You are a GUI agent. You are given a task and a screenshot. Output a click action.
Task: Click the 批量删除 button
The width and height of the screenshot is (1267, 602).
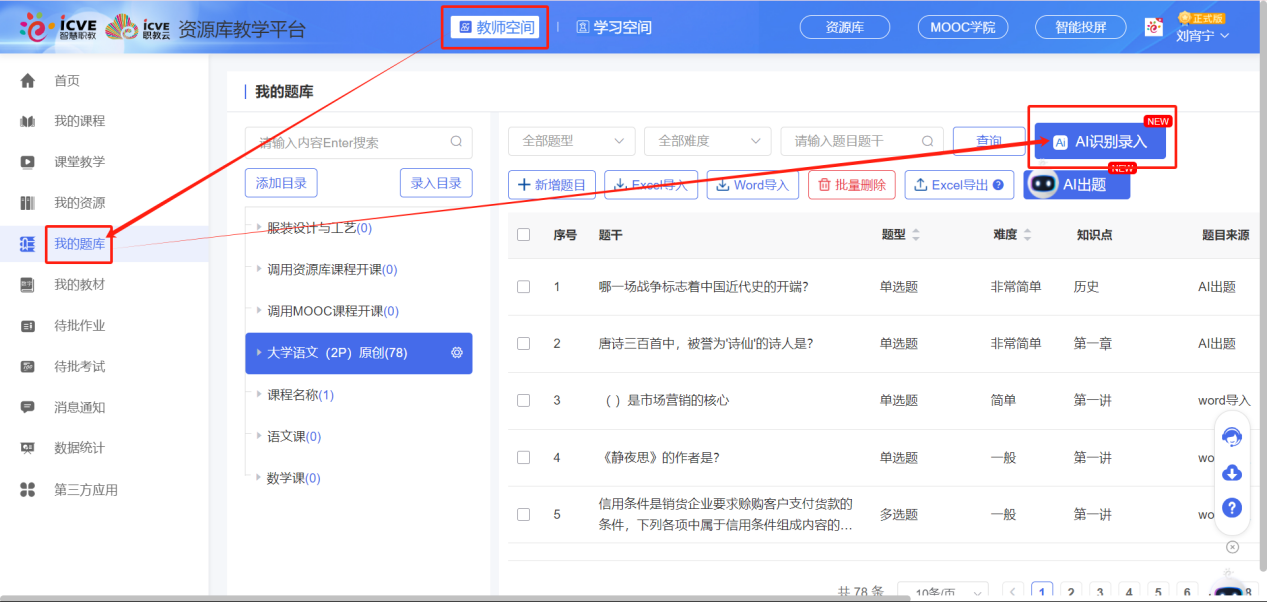(x=852, y=185)
